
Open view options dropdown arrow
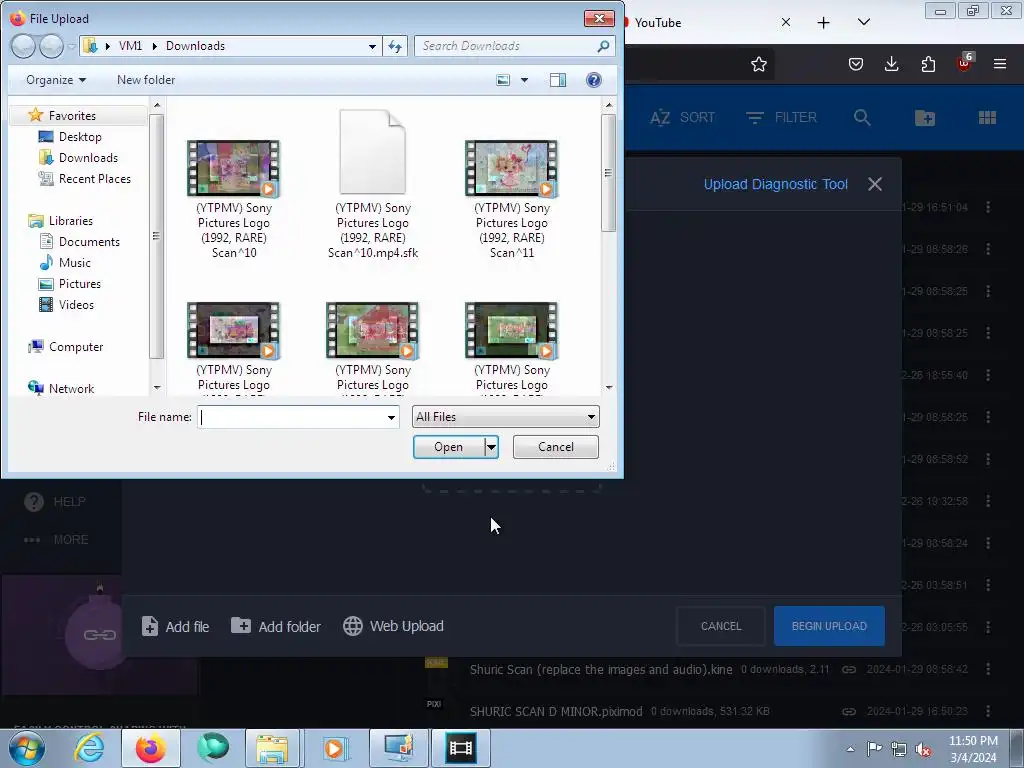(524, 80)
